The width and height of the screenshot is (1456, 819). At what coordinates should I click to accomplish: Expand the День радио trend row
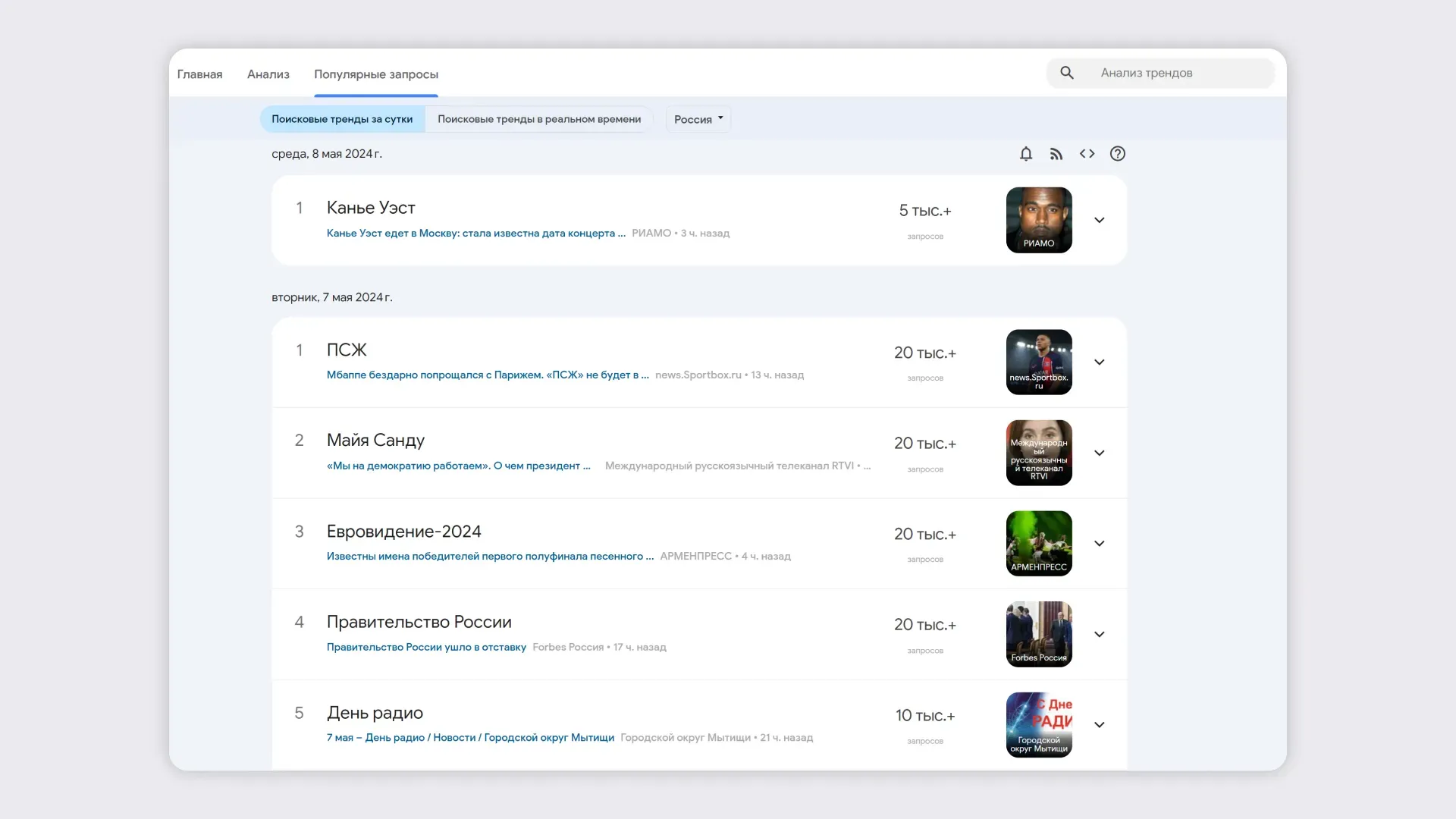[1099, 725]
